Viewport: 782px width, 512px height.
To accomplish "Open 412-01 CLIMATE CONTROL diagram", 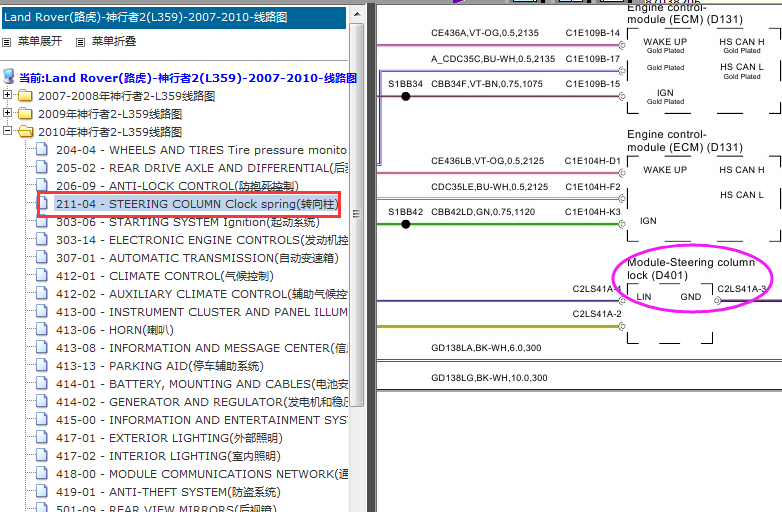I will [x=165, y=276].
